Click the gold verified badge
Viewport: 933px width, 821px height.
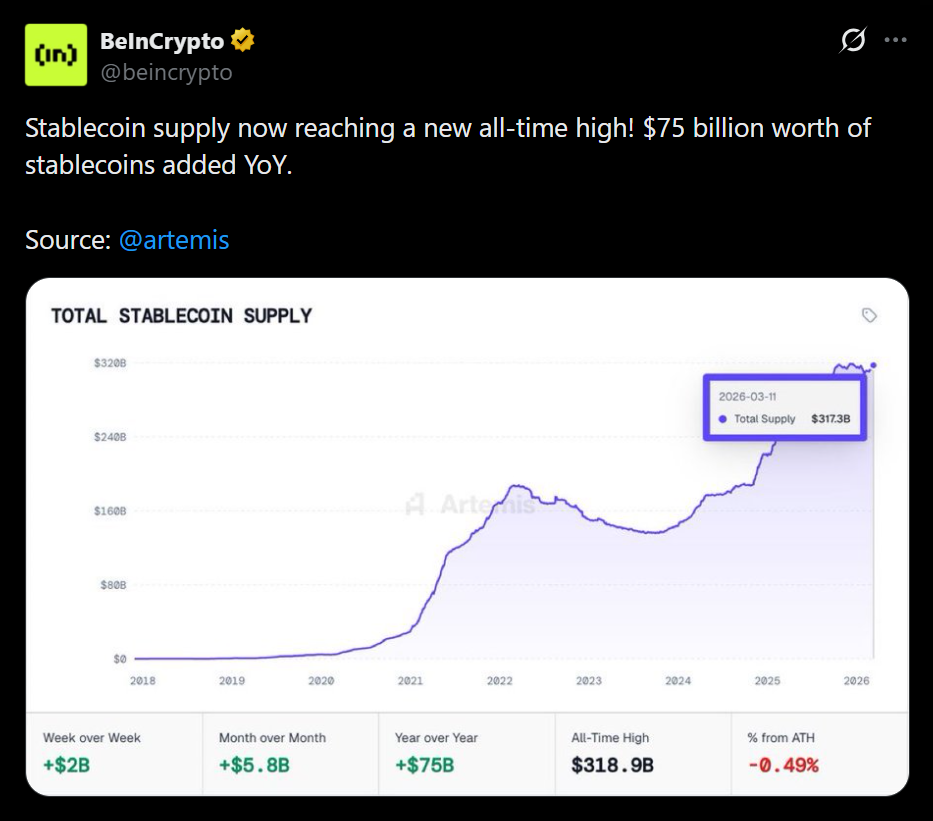click(243, 41)
